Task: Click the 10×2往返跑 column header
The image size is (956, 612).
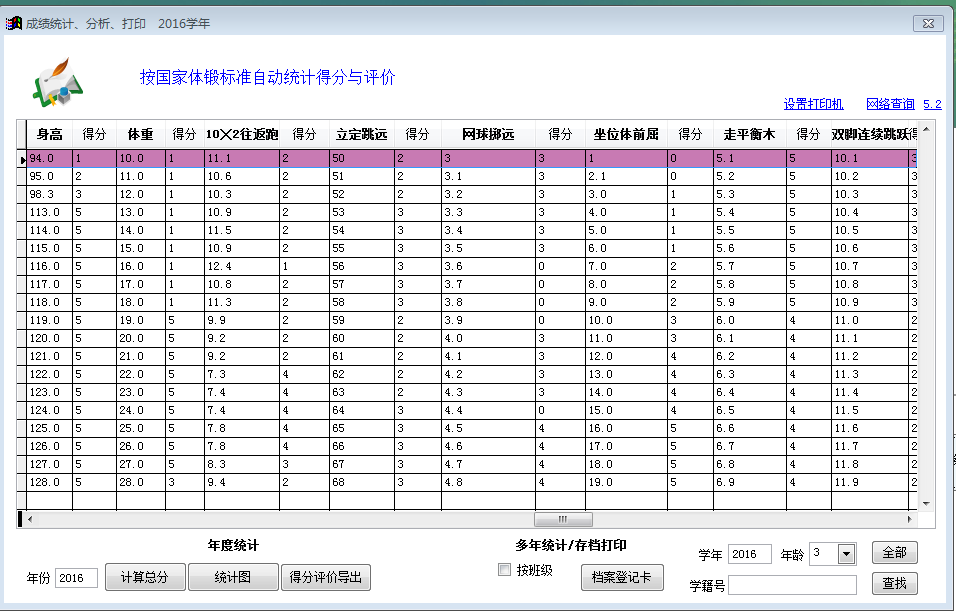Action: click(x=241, y=135)
